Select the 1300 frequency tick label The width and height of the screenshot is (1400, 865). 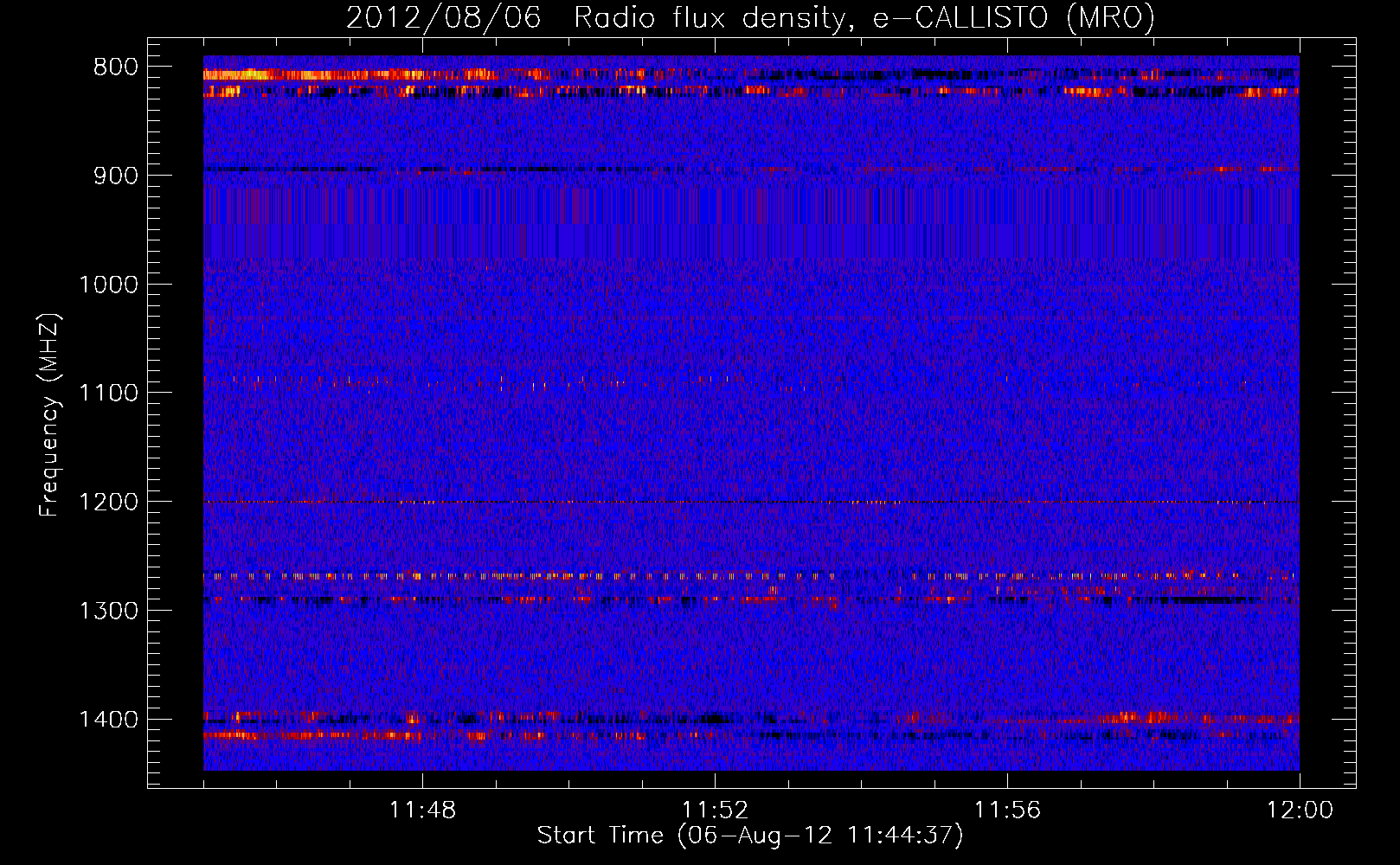coord(108,611)
